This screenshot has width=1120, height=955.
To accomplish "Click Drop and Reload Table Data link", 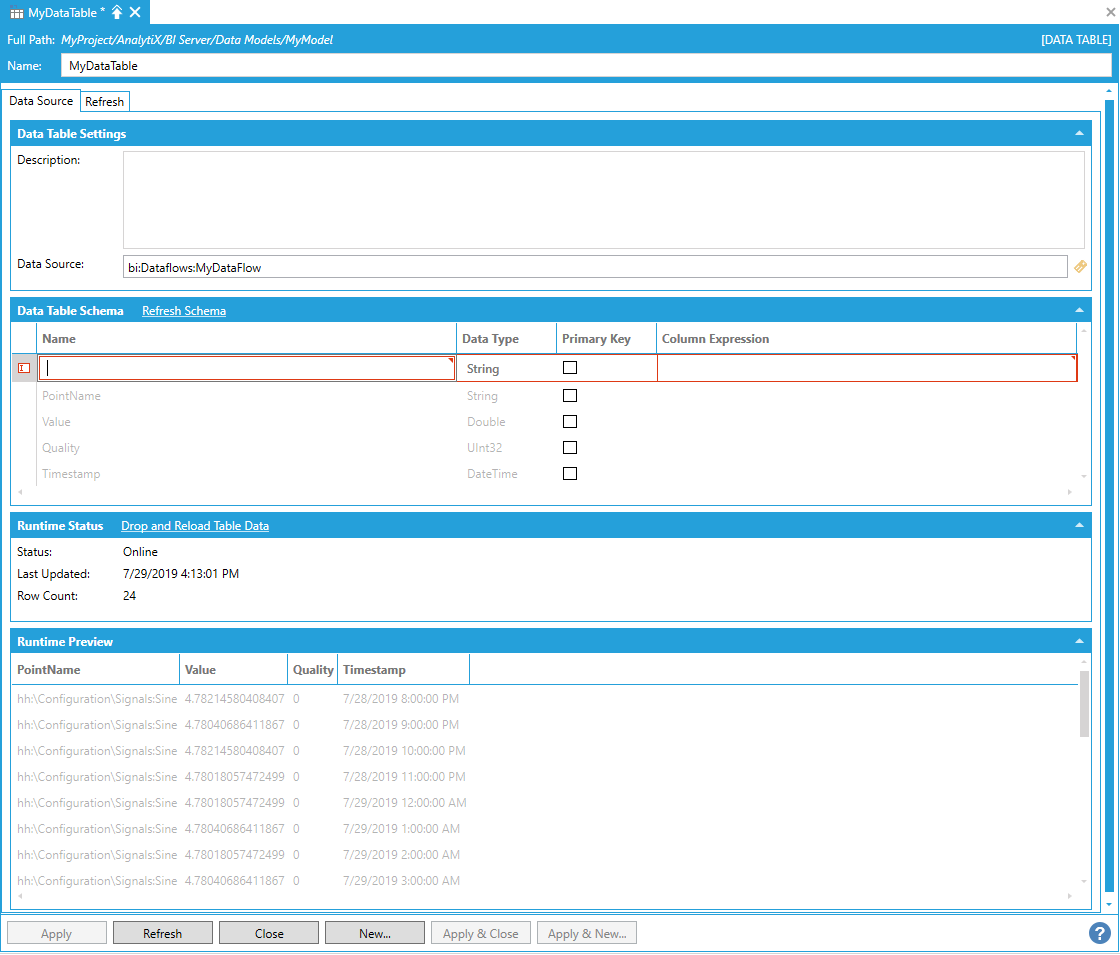I will click(195, 526).
